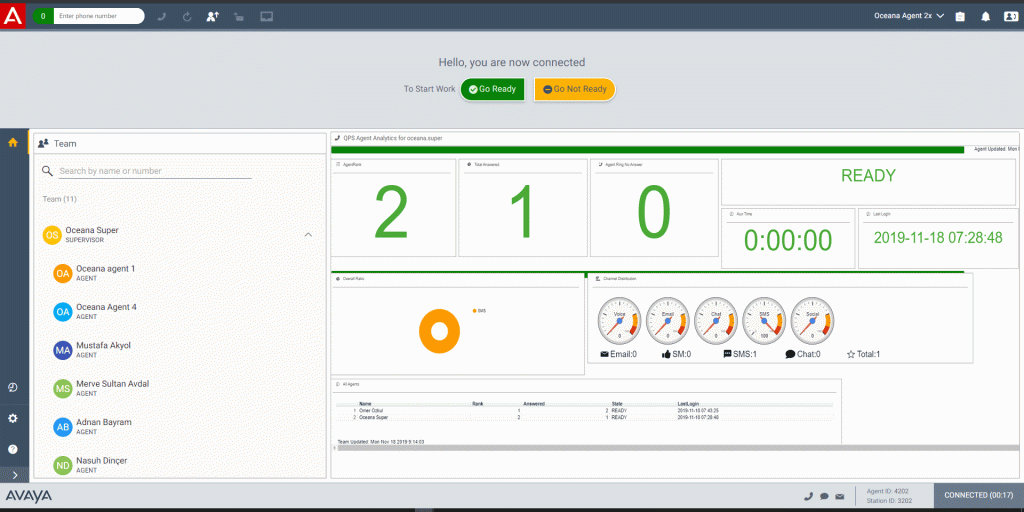Open the Oceana Agent 2x dropdown
This screenshot has height=512, width=1024.
909,16
